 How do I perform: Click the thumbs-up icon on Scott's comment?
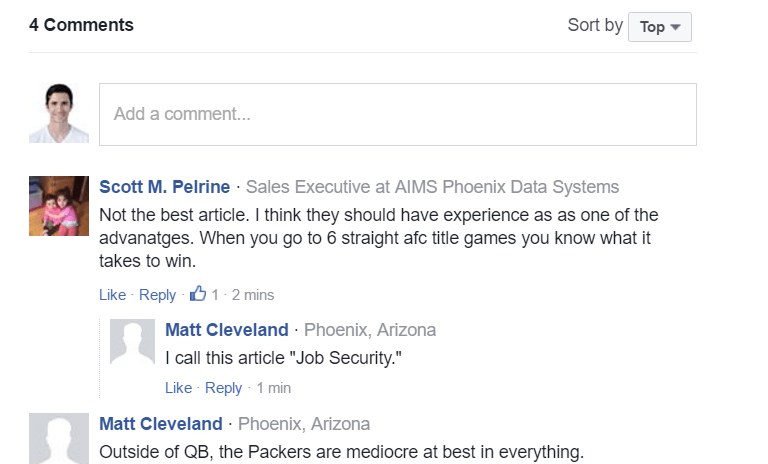pyautogui.click(x=198, y=294)
